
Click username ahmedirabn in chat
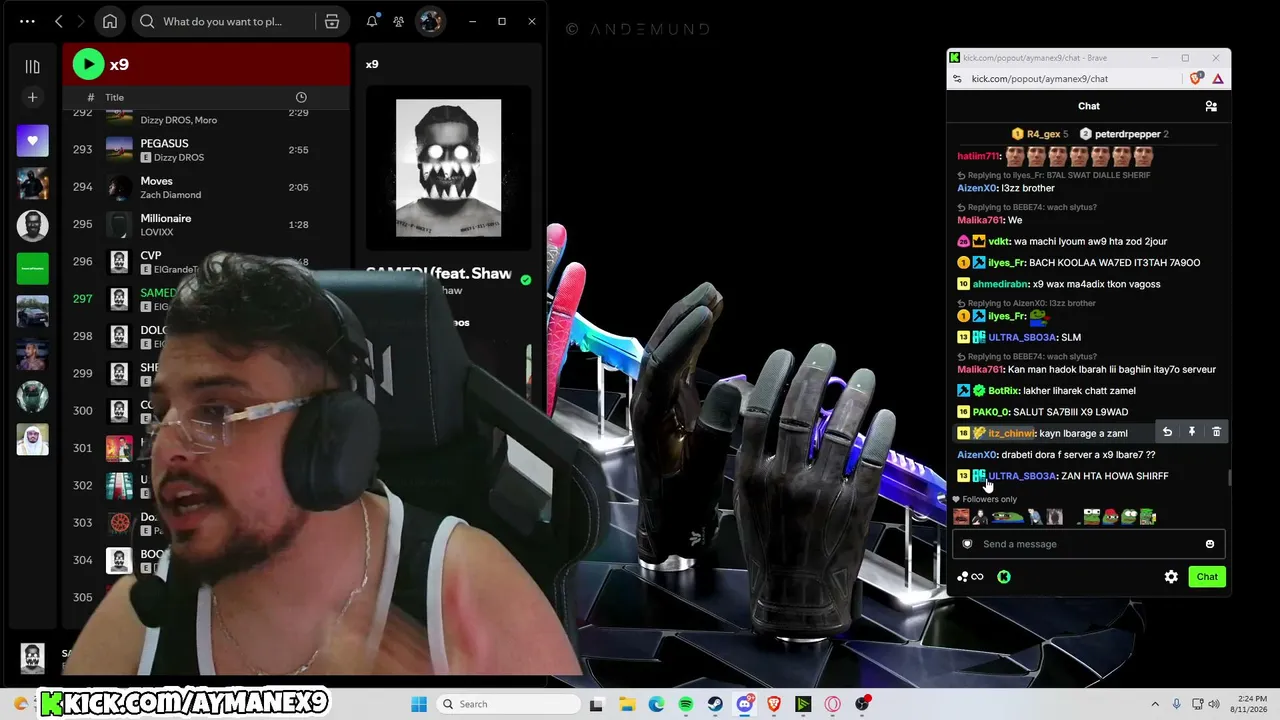tap(1001, 284)
